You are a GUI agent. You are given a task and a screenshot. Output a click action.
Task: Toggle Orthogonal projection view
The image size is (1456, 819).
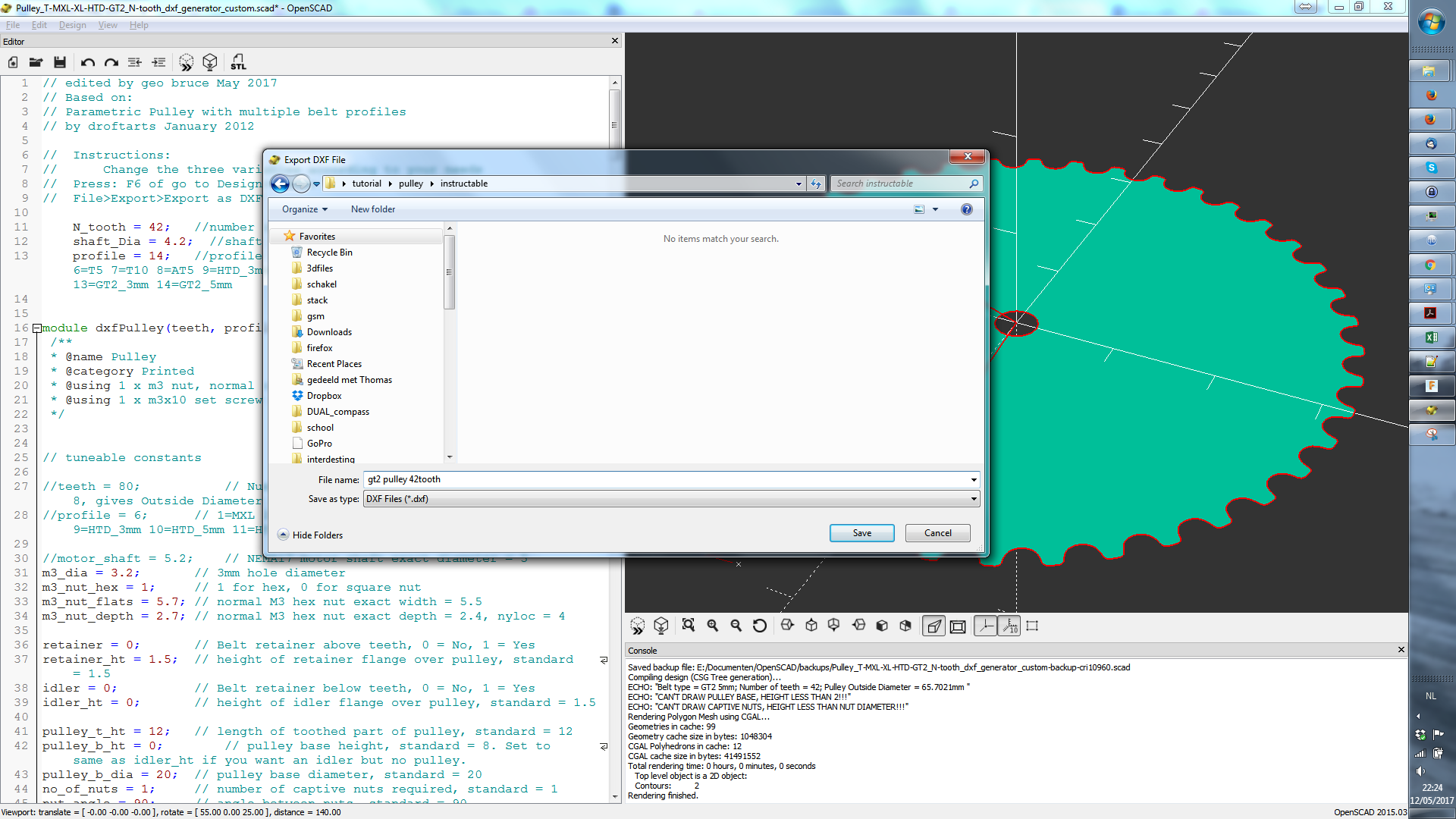pos(958,626)
